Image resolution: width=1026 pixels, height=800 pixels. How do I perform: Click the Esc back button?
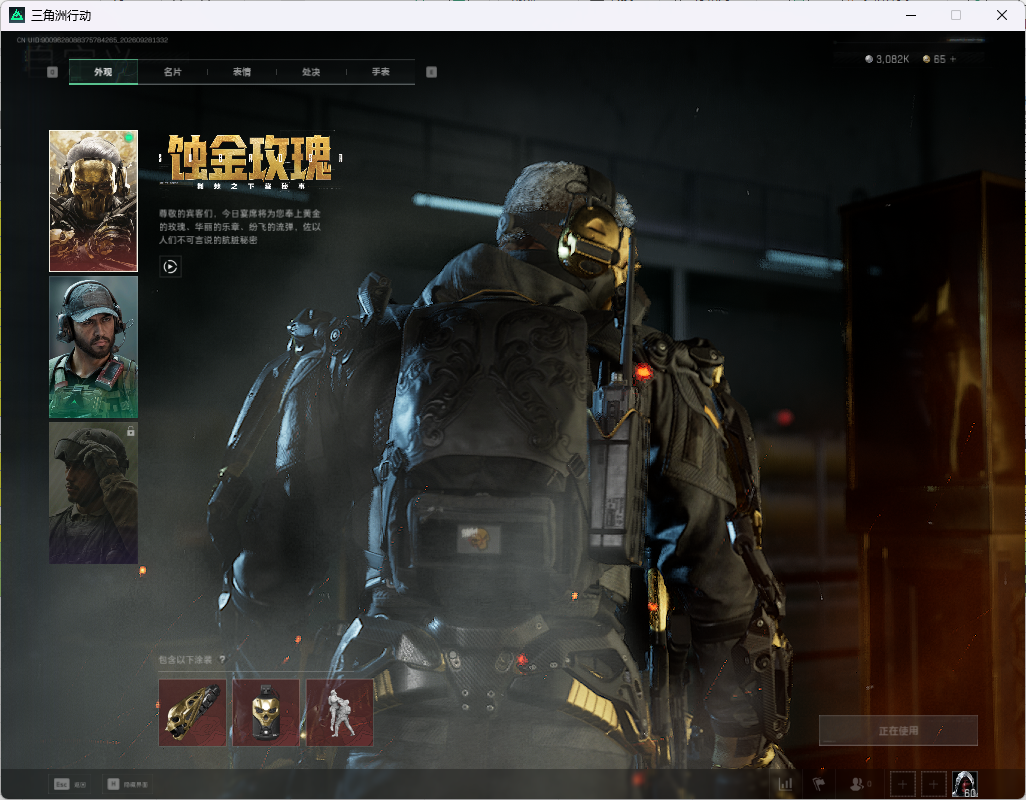click(x=70, y=784)
